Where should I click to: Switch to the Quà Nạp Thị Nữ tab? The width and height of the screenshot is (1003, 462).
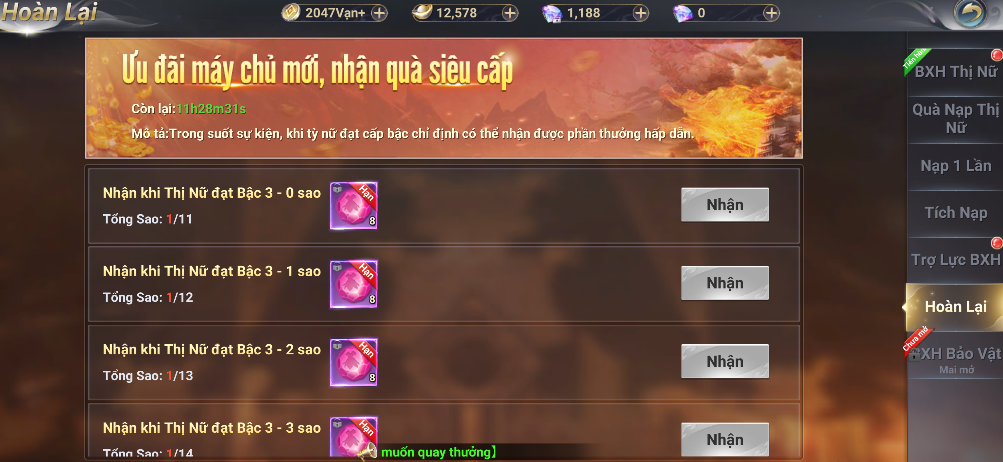coord(955,119)
